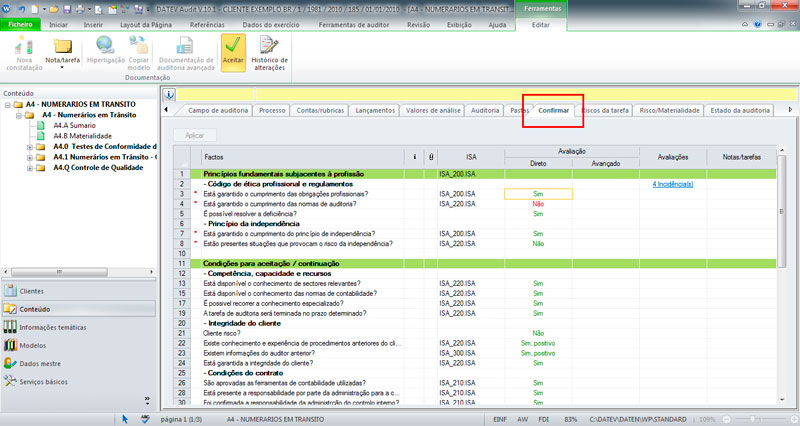Click the 83% status bar entry
Viewport: 800px width, 426px height.
(x=570, y=419)
